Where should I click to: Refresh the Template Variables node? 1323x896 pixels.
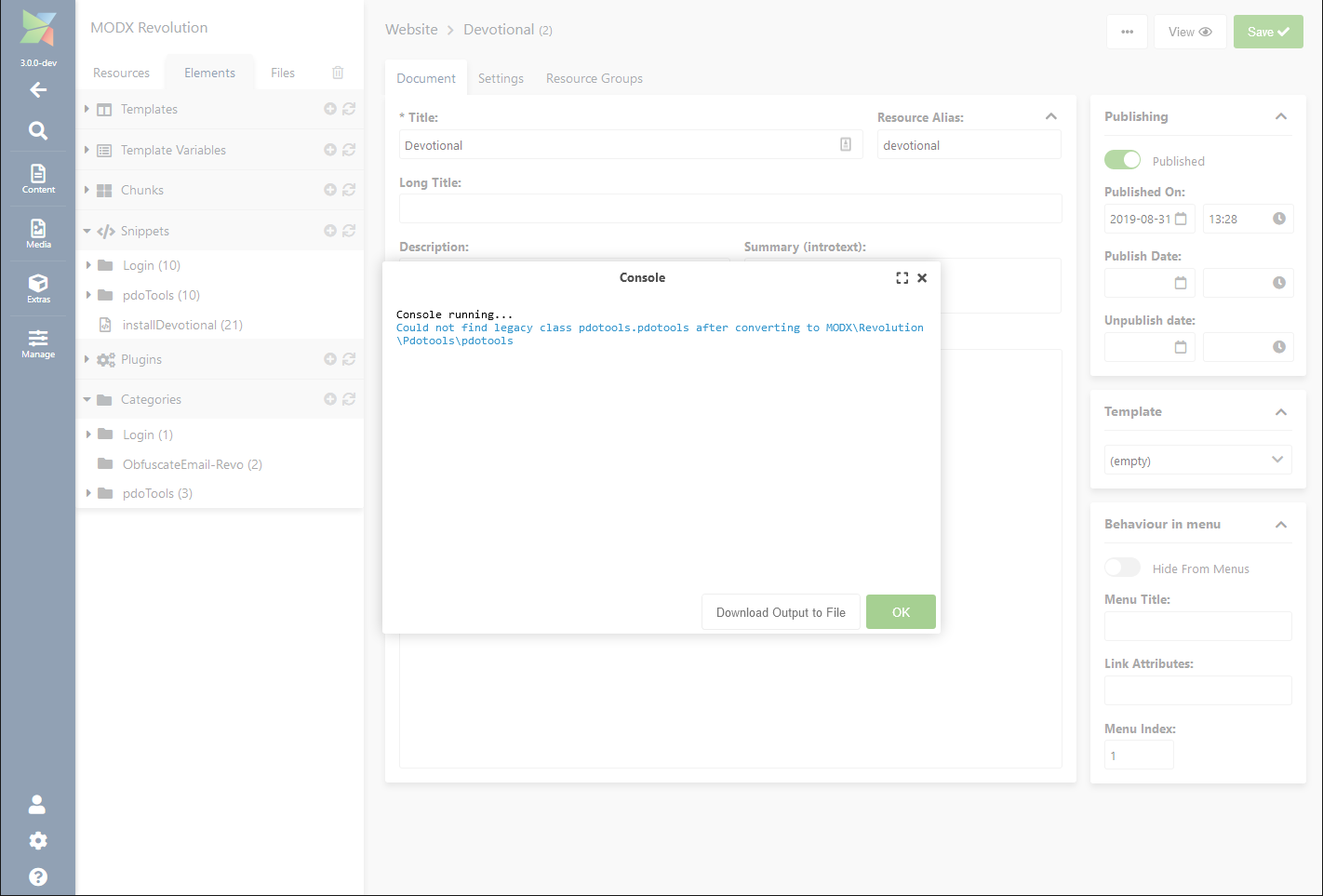(x=349, y=150)
